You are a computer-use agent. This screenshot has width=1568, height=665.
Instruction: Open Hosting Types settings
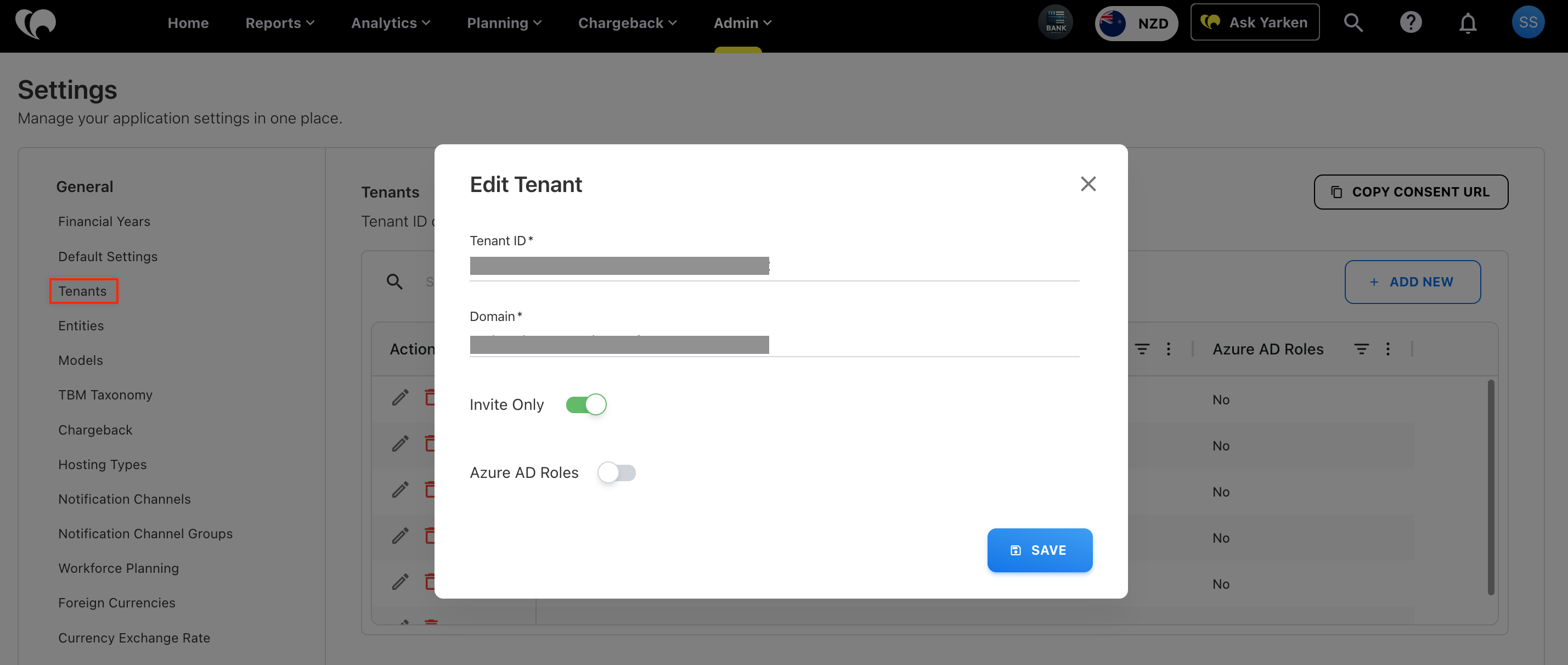102,465
